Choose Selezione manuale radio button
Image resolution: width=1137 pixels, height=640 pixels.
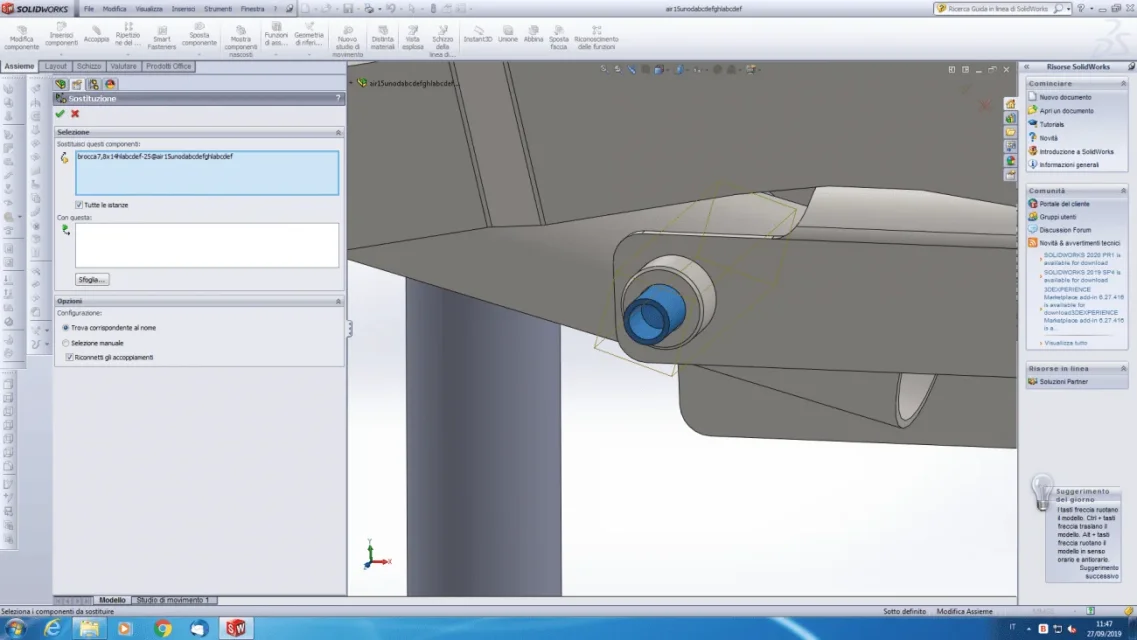66,343
